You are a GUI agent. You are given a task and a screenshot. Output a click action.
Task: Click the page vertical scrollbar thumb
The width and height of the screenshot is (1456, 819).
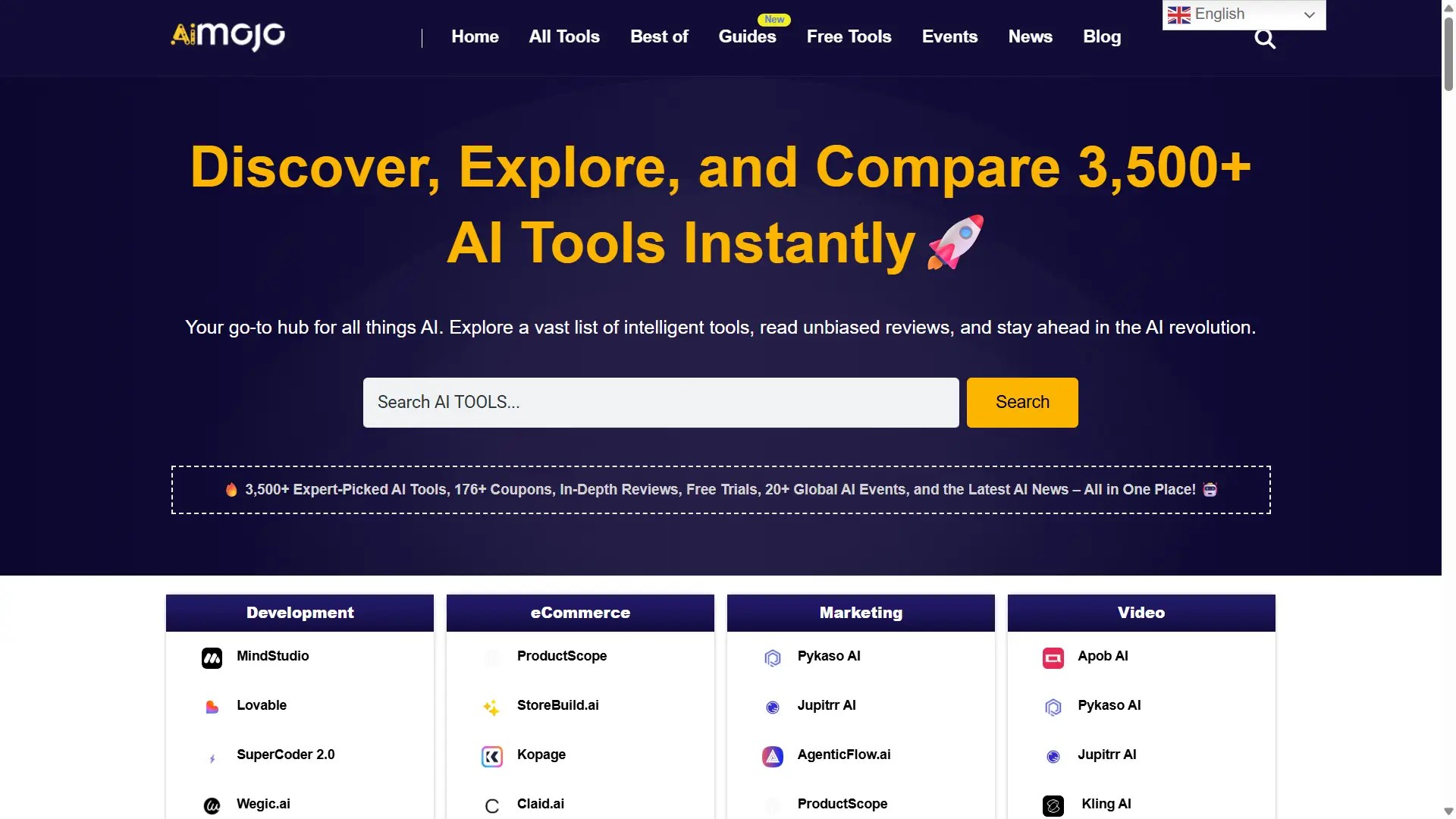pyautogui.click(x=1448, y=53)
